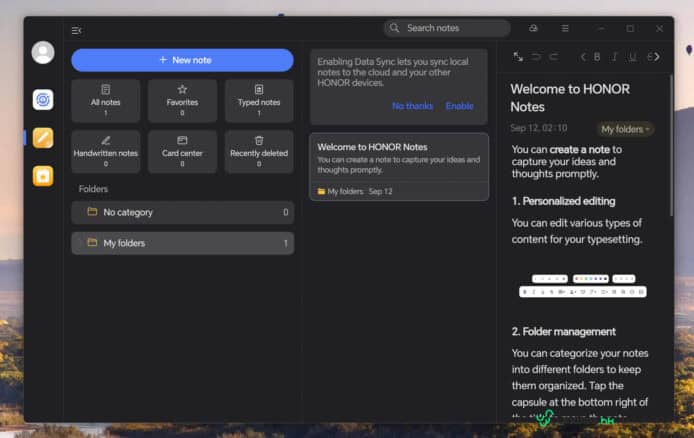
Task: Open the user profile avatar
Action: (43, 53)
